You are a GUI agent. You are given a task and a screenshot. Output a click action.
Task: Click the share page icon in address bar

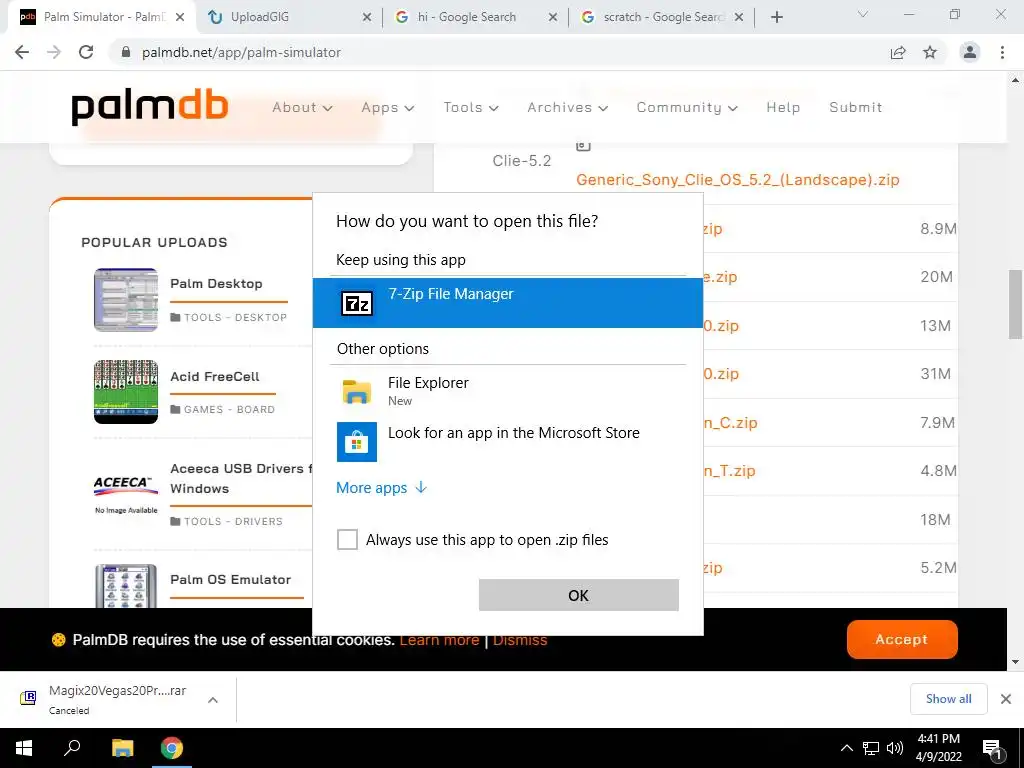(898, 52)
